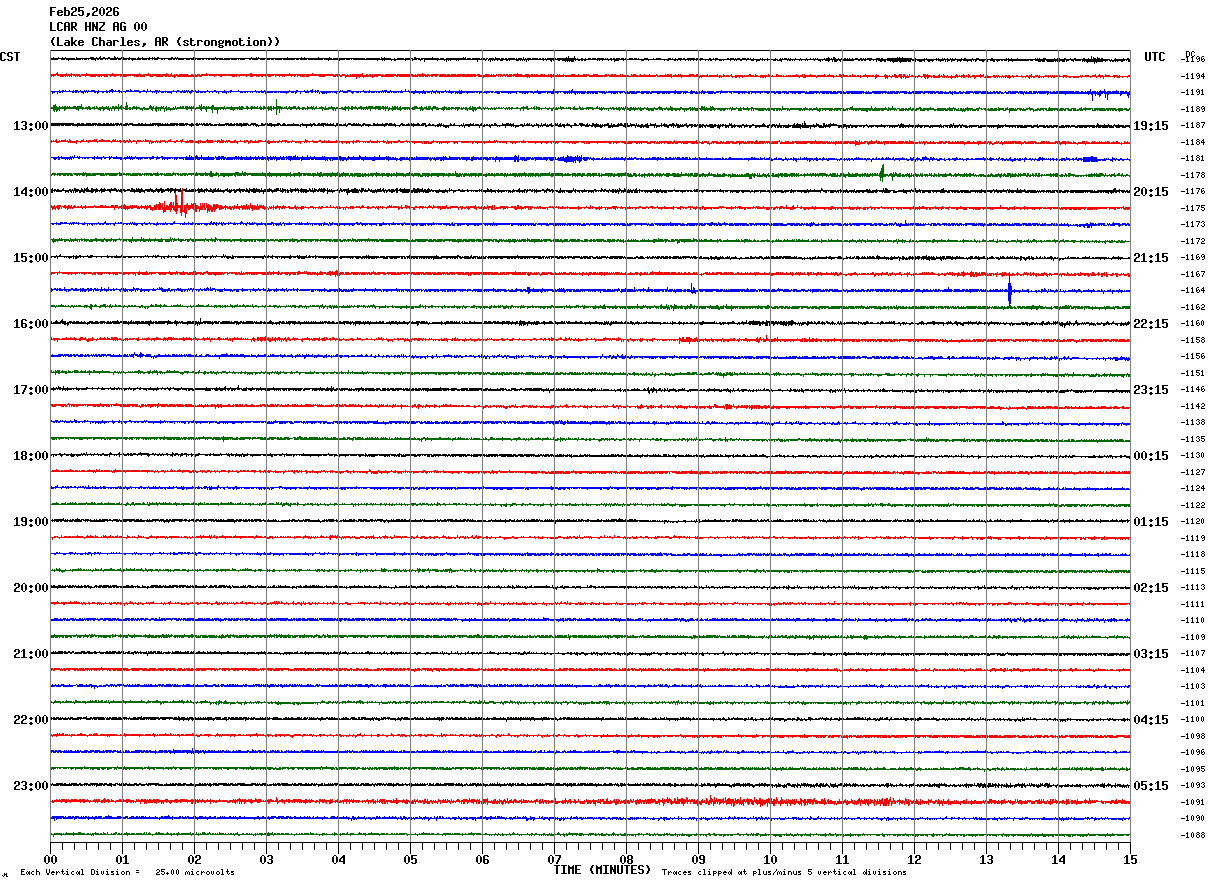1210x886 pixels.
Task: Click the 18:00 CST time label
Action: coord(30,456)
